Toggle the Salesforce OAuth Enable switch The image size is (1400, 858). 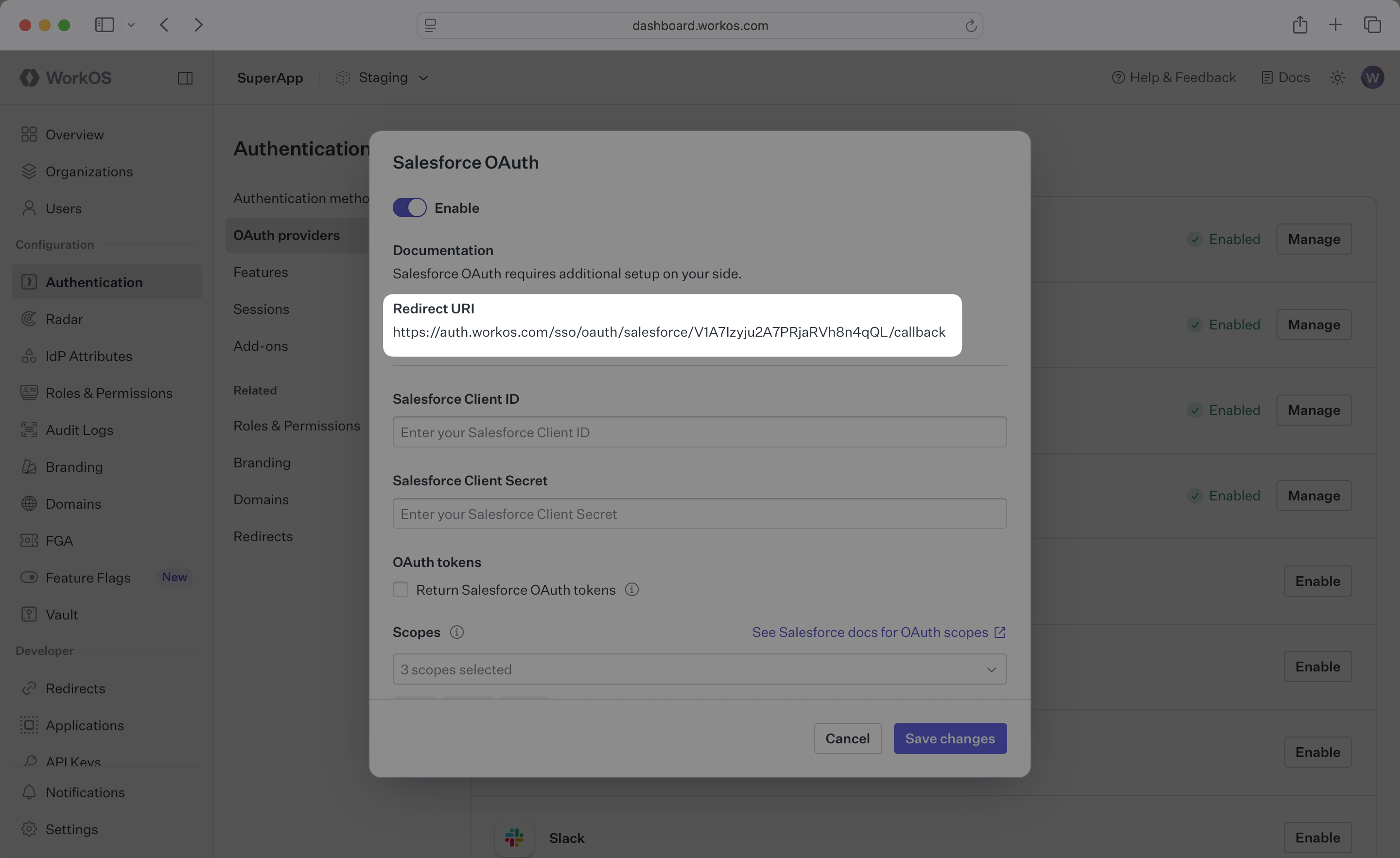[x=409, y=208]
